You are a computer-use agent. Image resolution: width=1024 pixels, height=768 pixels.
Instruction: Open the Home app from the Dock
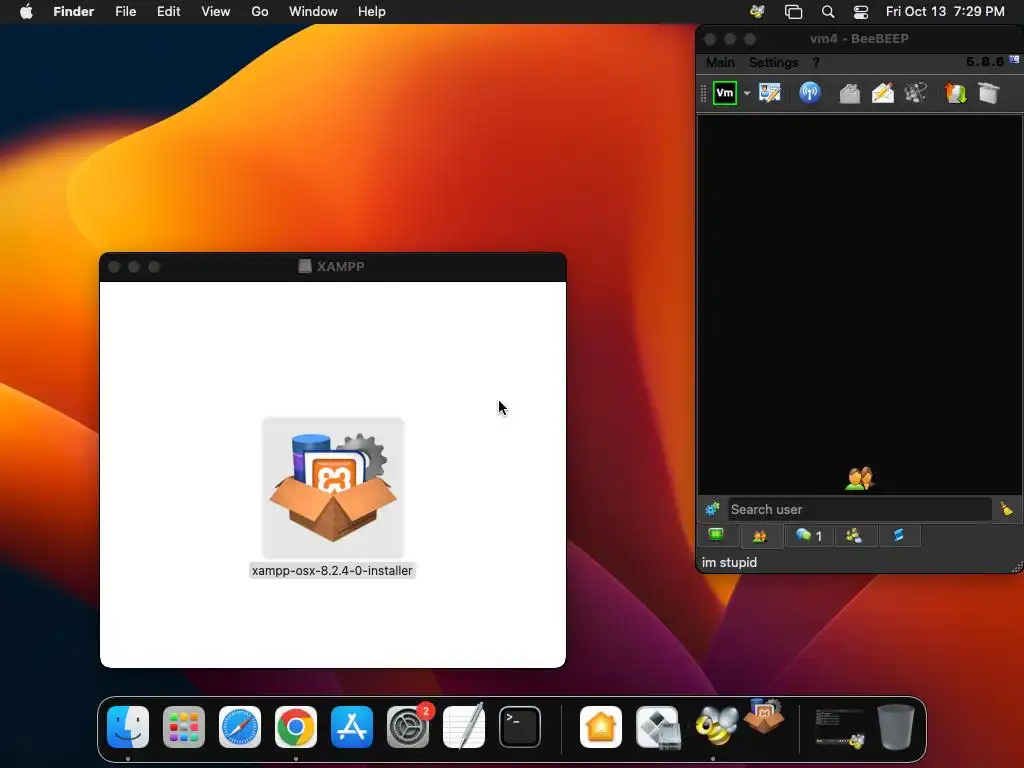point(601,727)
